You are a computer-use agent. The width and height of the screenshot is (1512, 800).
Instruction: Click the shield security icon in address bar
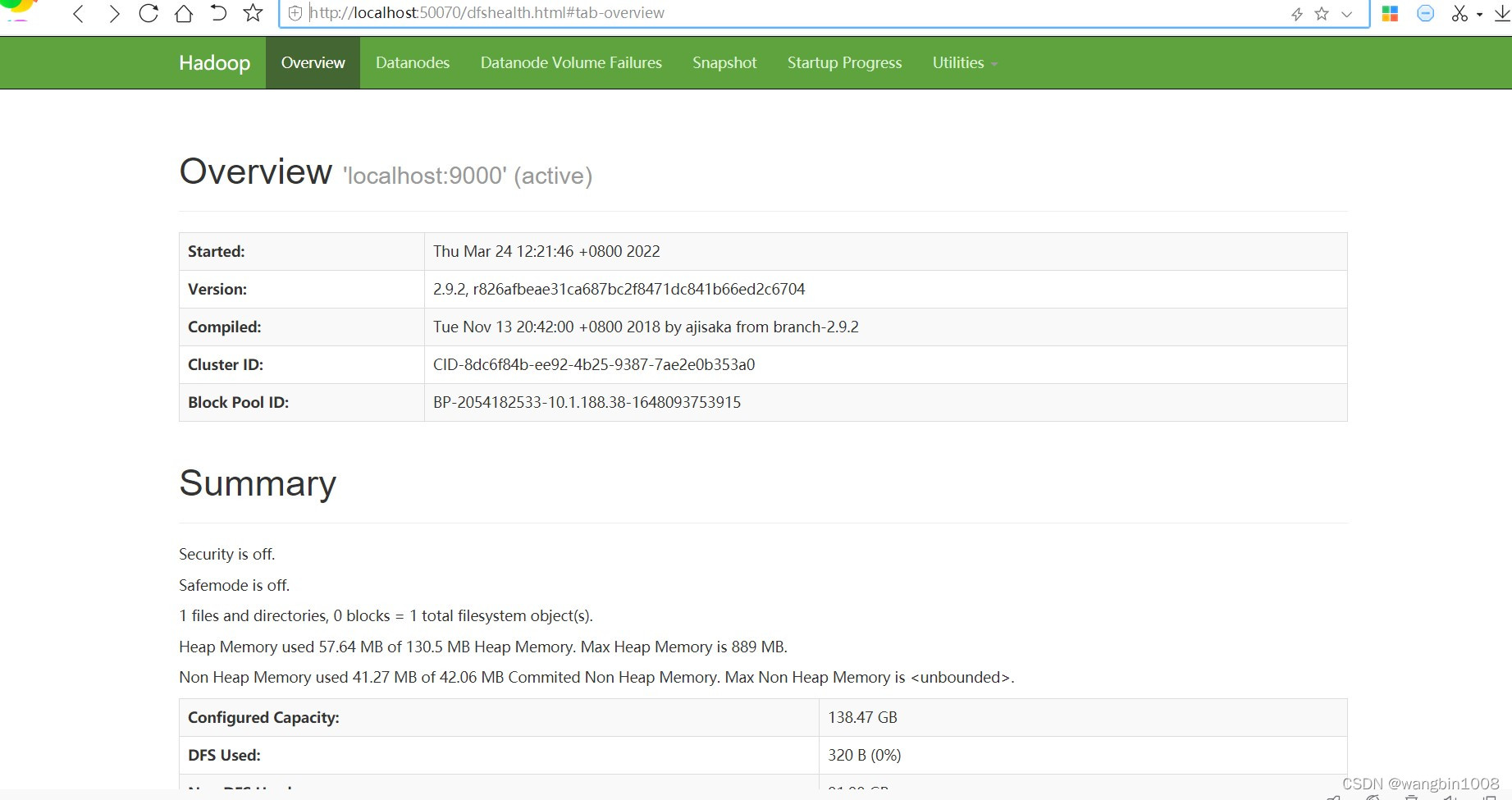295,13
